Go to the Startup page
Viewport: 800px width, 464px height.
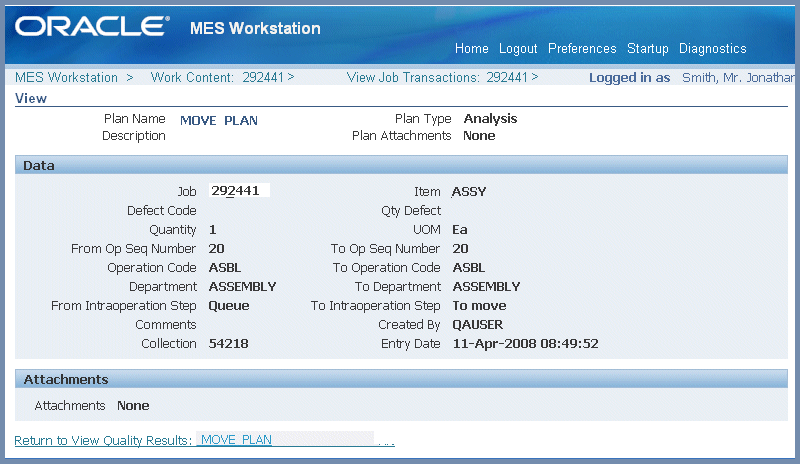[647, 48]
